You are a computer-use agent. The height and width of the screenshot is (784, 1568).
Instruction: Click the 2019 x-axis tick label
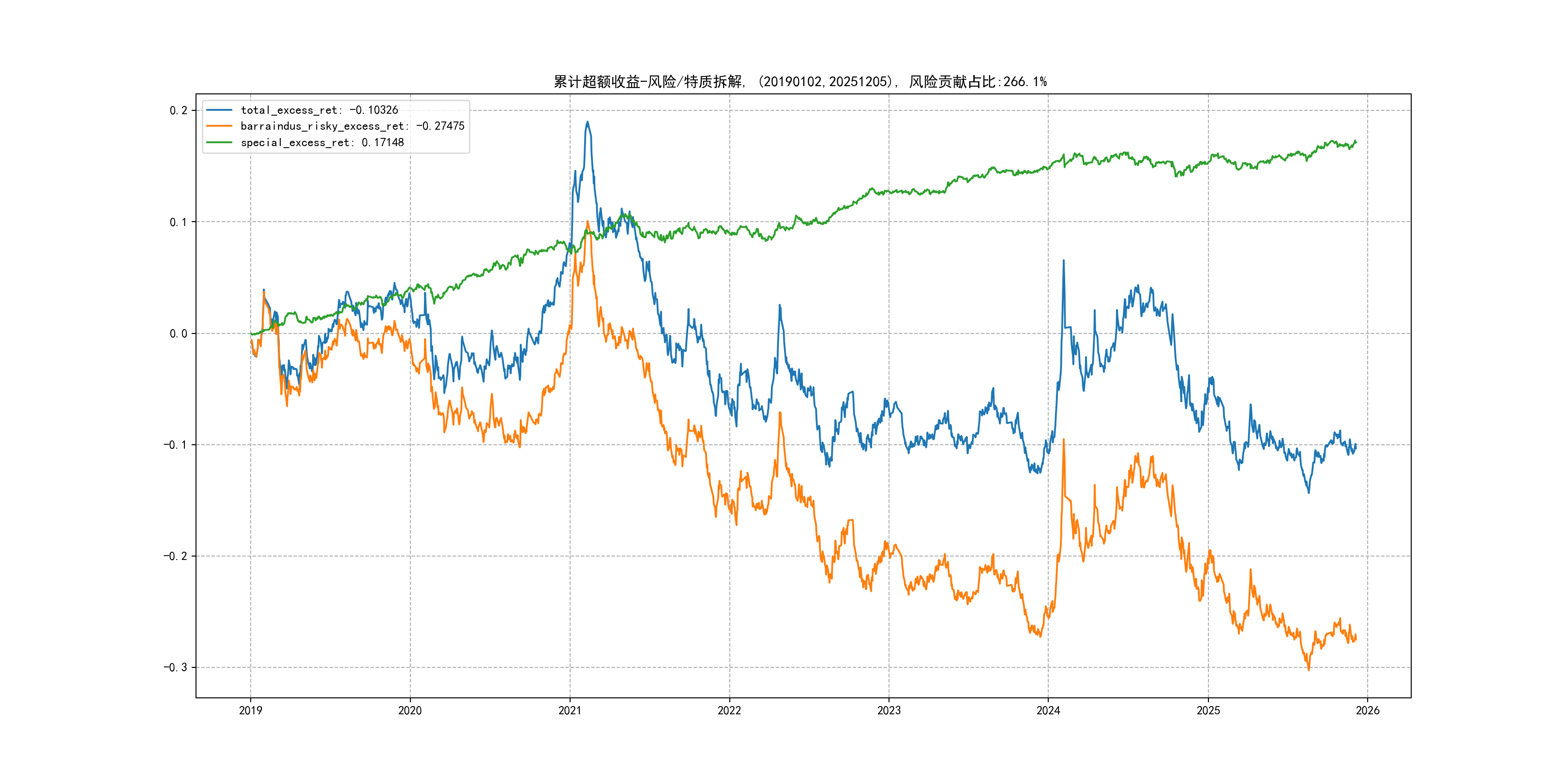(x=250, y=710)
